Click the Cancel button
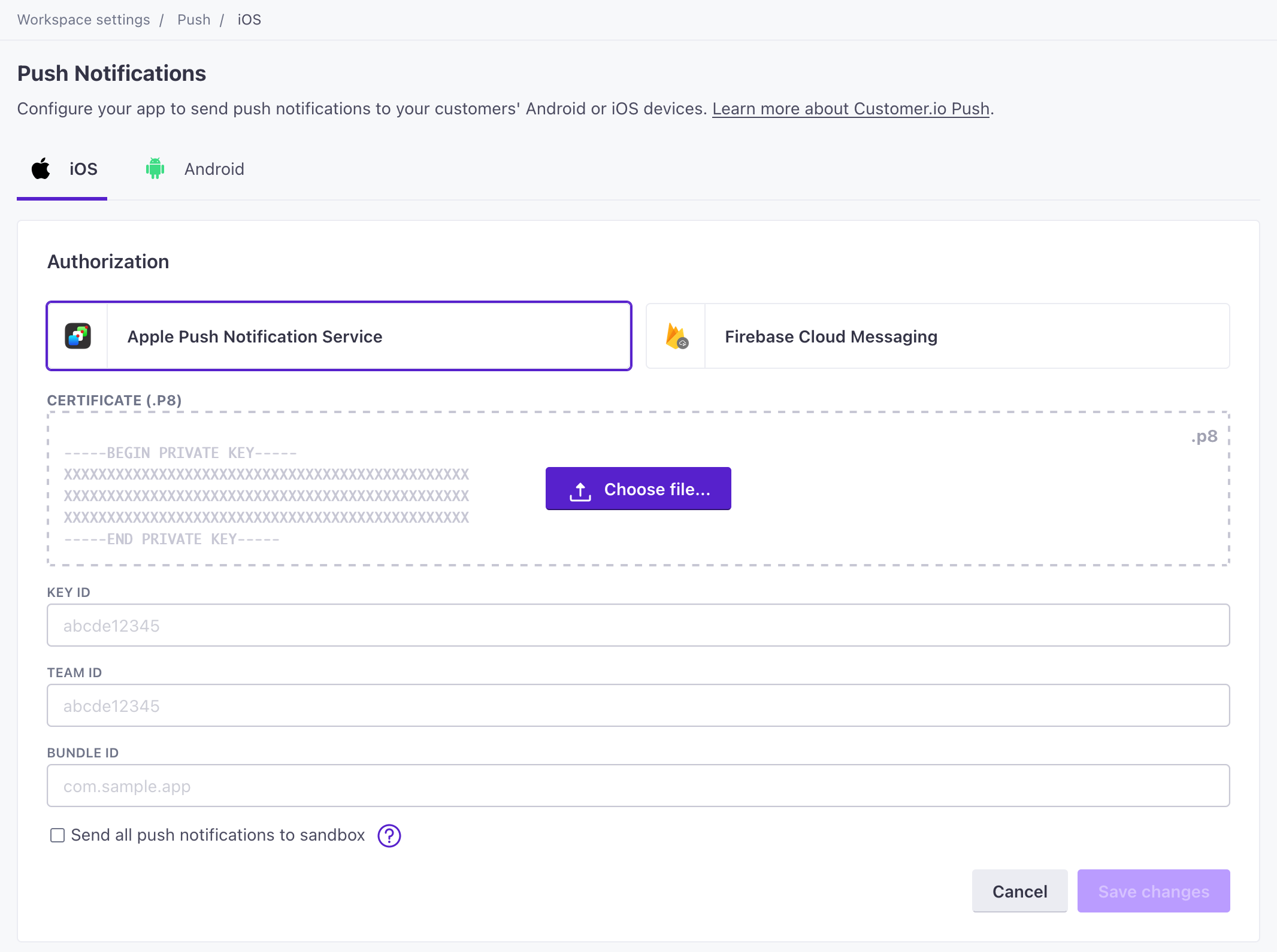 (x=1019, y=891)
